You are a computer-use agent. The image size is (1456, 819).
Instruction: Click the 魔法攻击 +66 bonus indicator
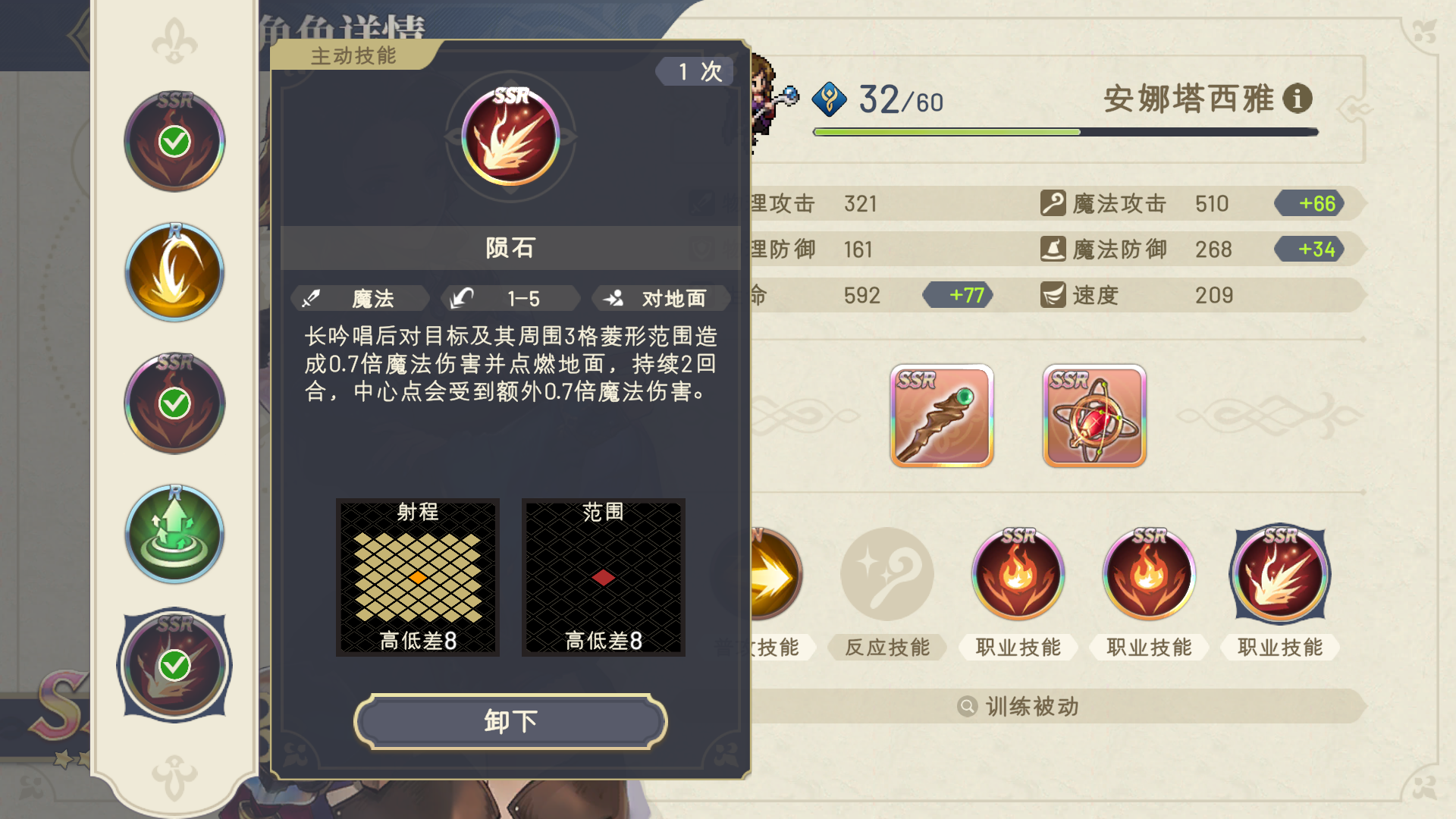[x=1310, y=203]
